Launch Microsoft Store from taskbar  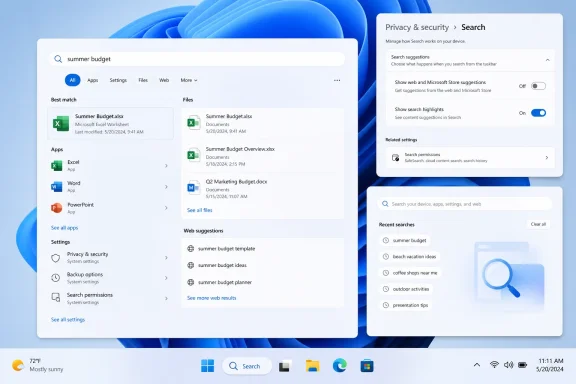tap(367, 366)
